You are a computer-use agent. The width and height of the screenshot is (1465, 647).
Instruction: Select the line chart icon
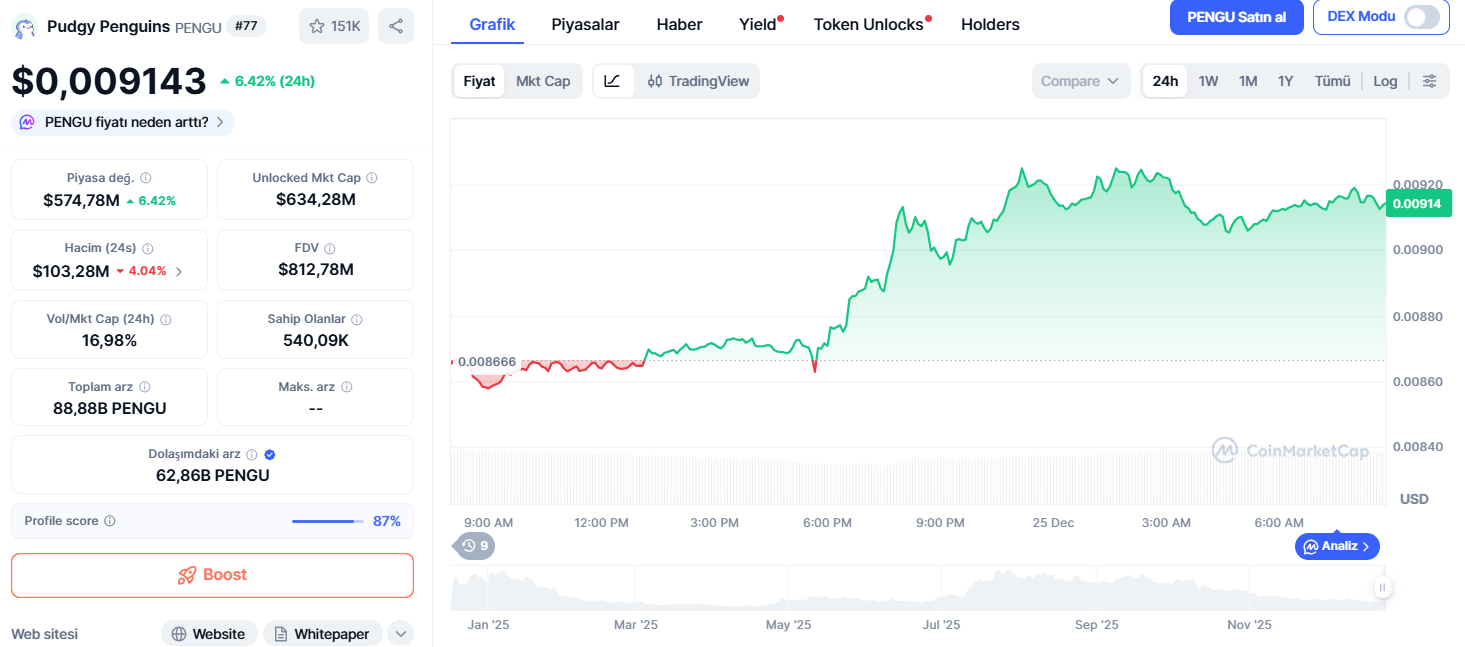coord(613,81)
